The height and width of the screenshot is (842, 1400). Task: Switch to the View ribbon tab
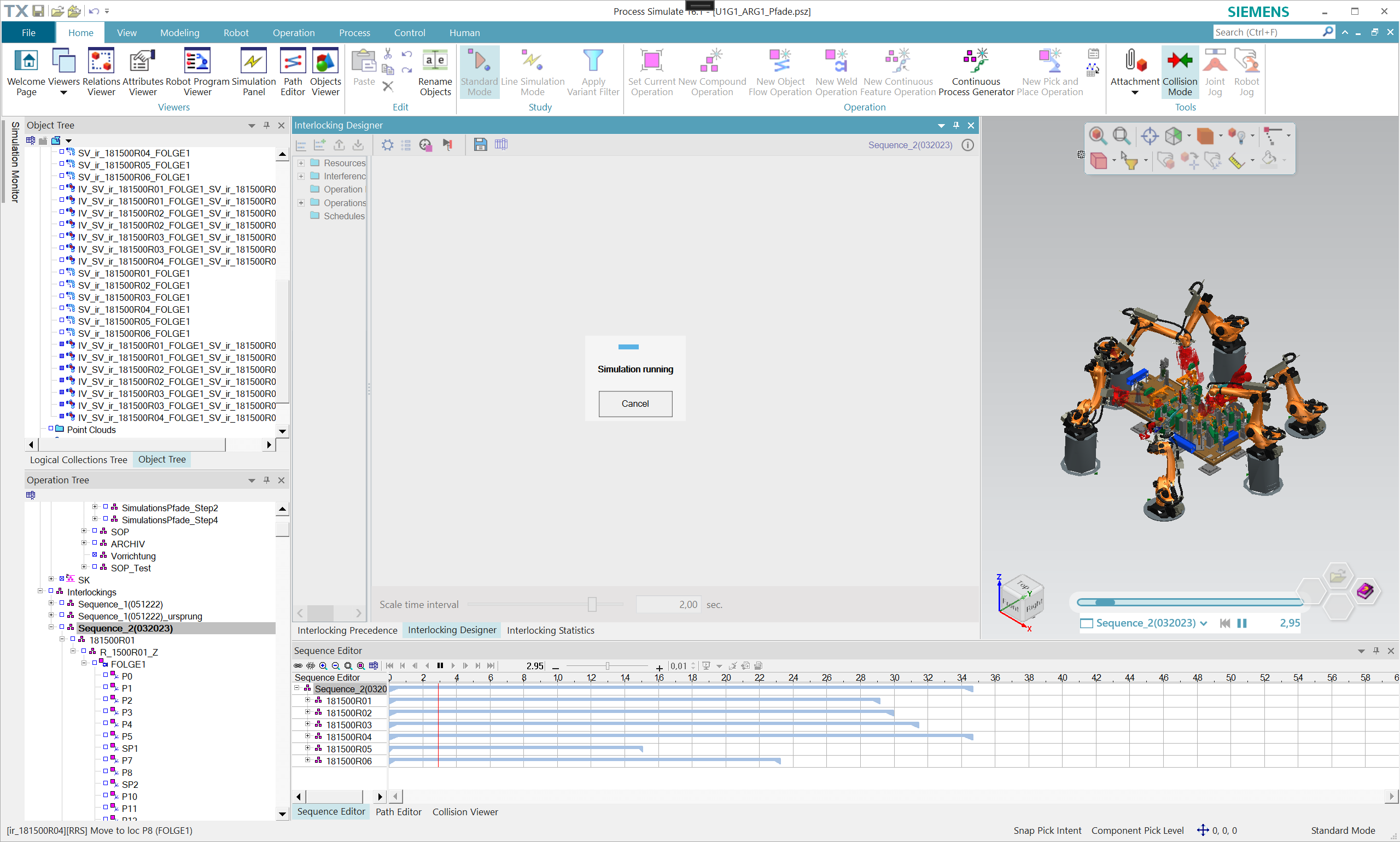pos(126,33)
